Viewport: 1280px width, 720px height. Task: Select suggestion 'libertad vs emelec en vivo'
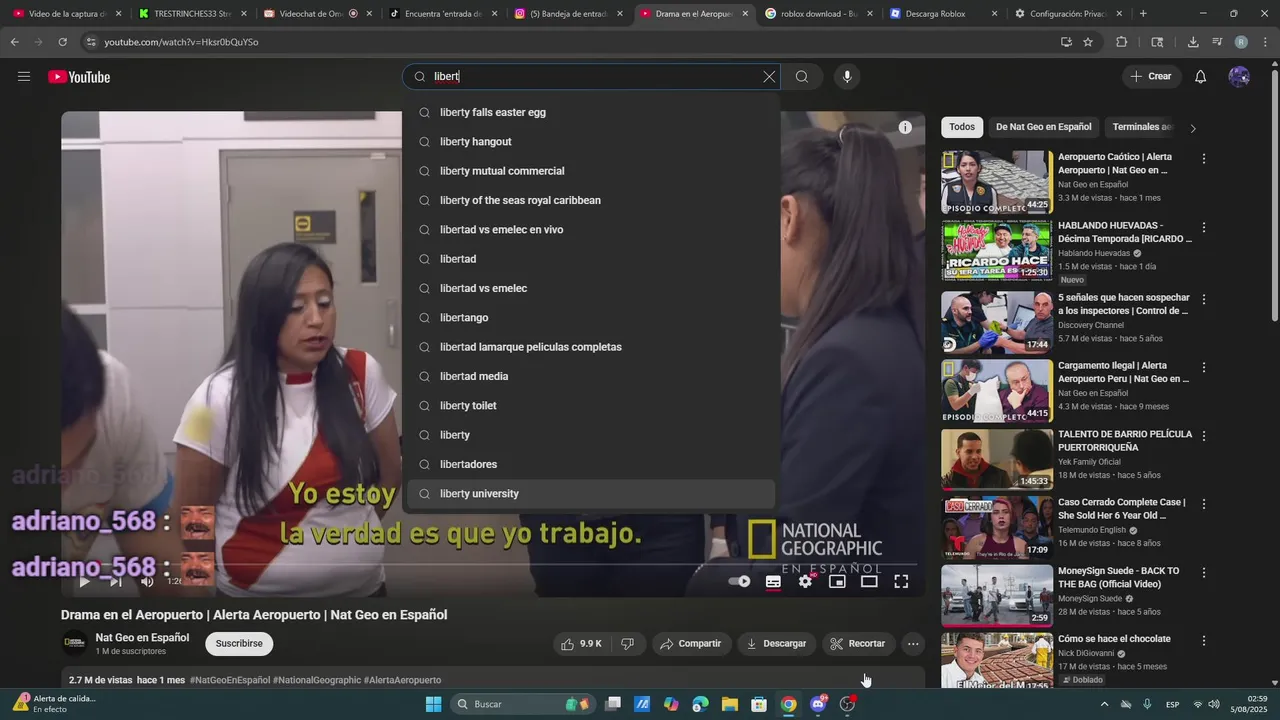(591, 230)
